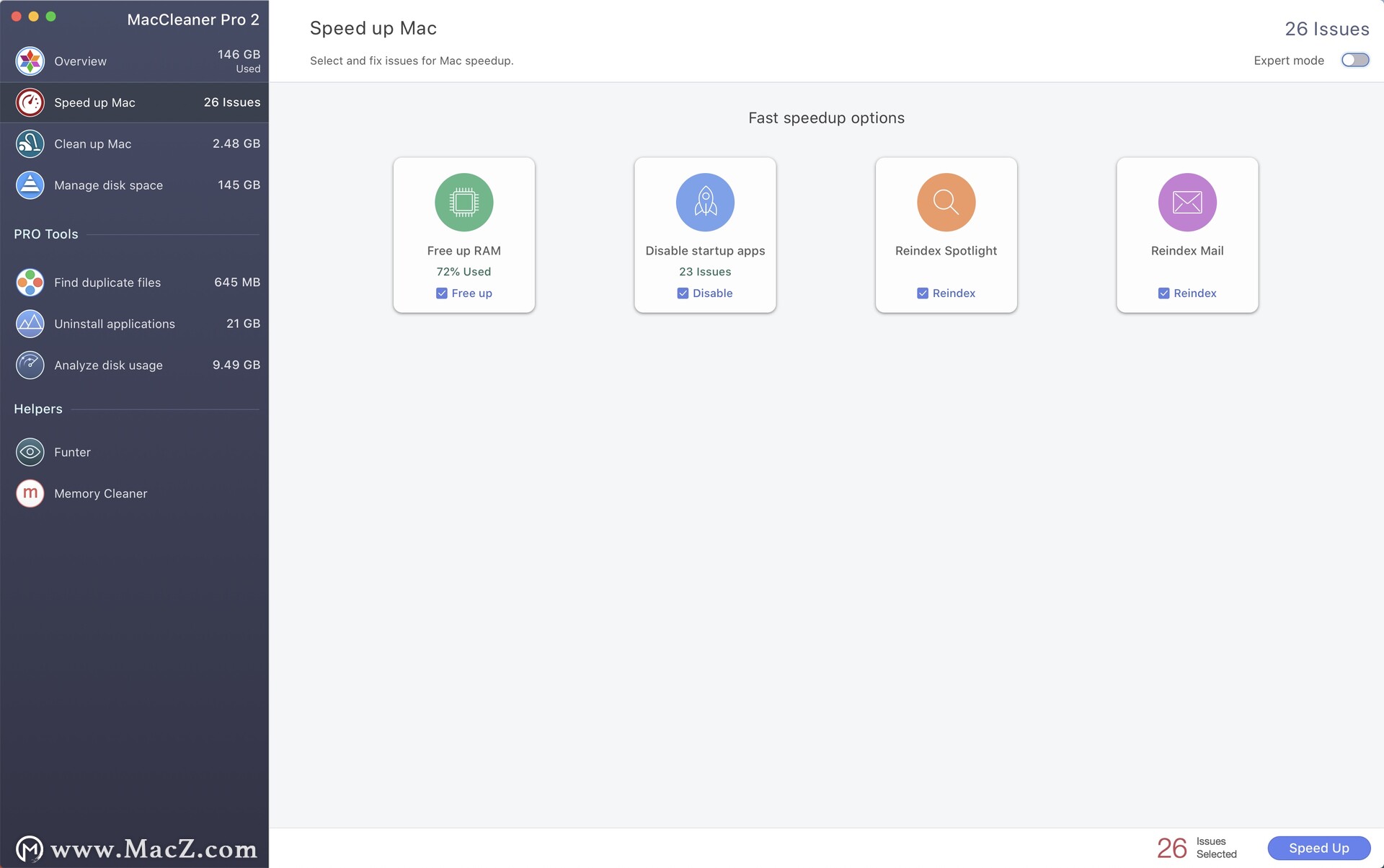This screenshot has height=868, width=1384.
Task: Go to Manage disk space
Action: pyautogui.click(x=134, y=185)
